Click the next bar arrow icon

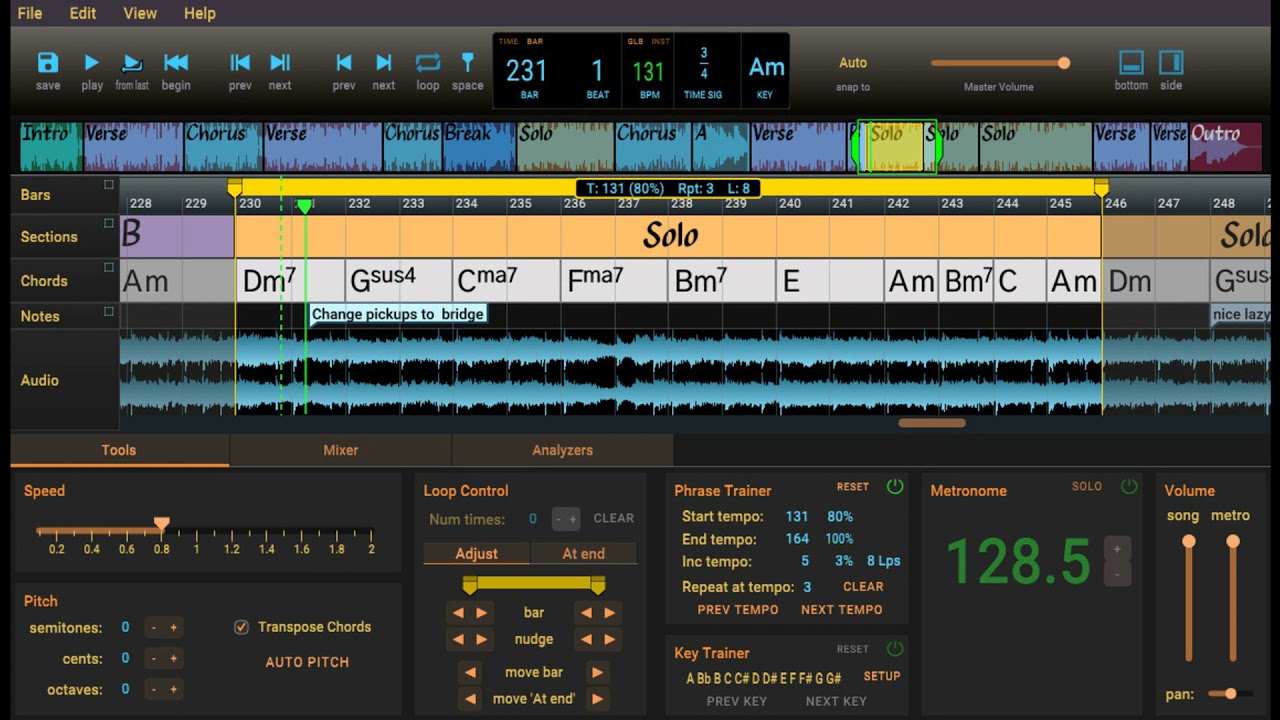pos(384,63)
